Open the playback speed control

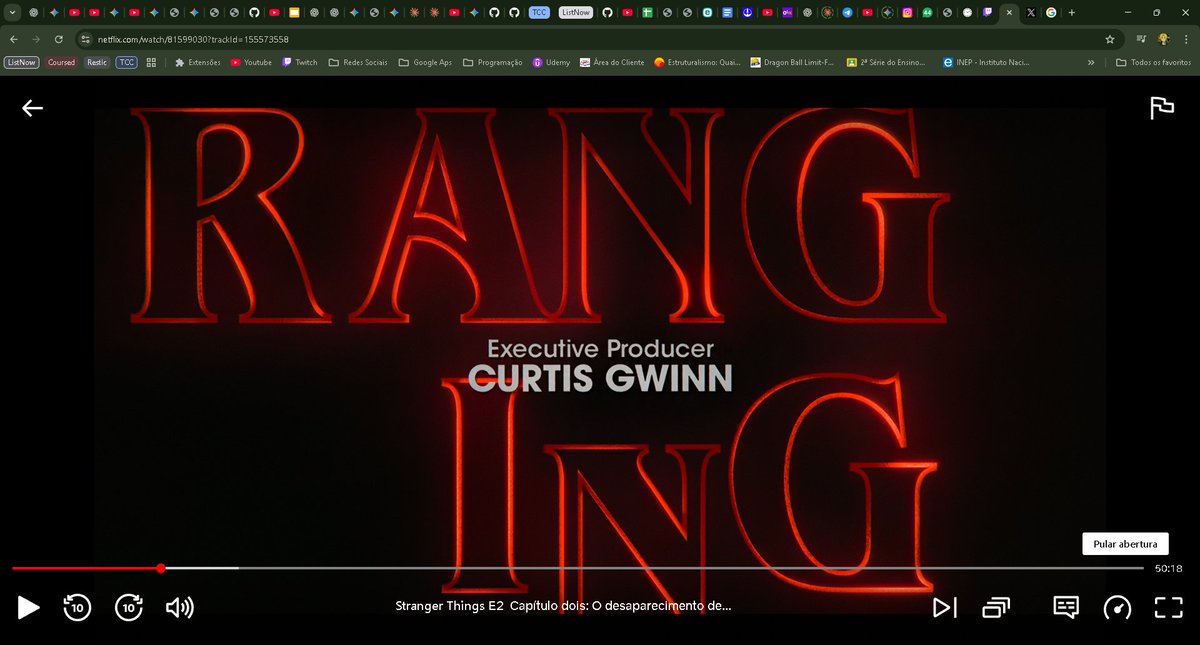point(1118,607)
